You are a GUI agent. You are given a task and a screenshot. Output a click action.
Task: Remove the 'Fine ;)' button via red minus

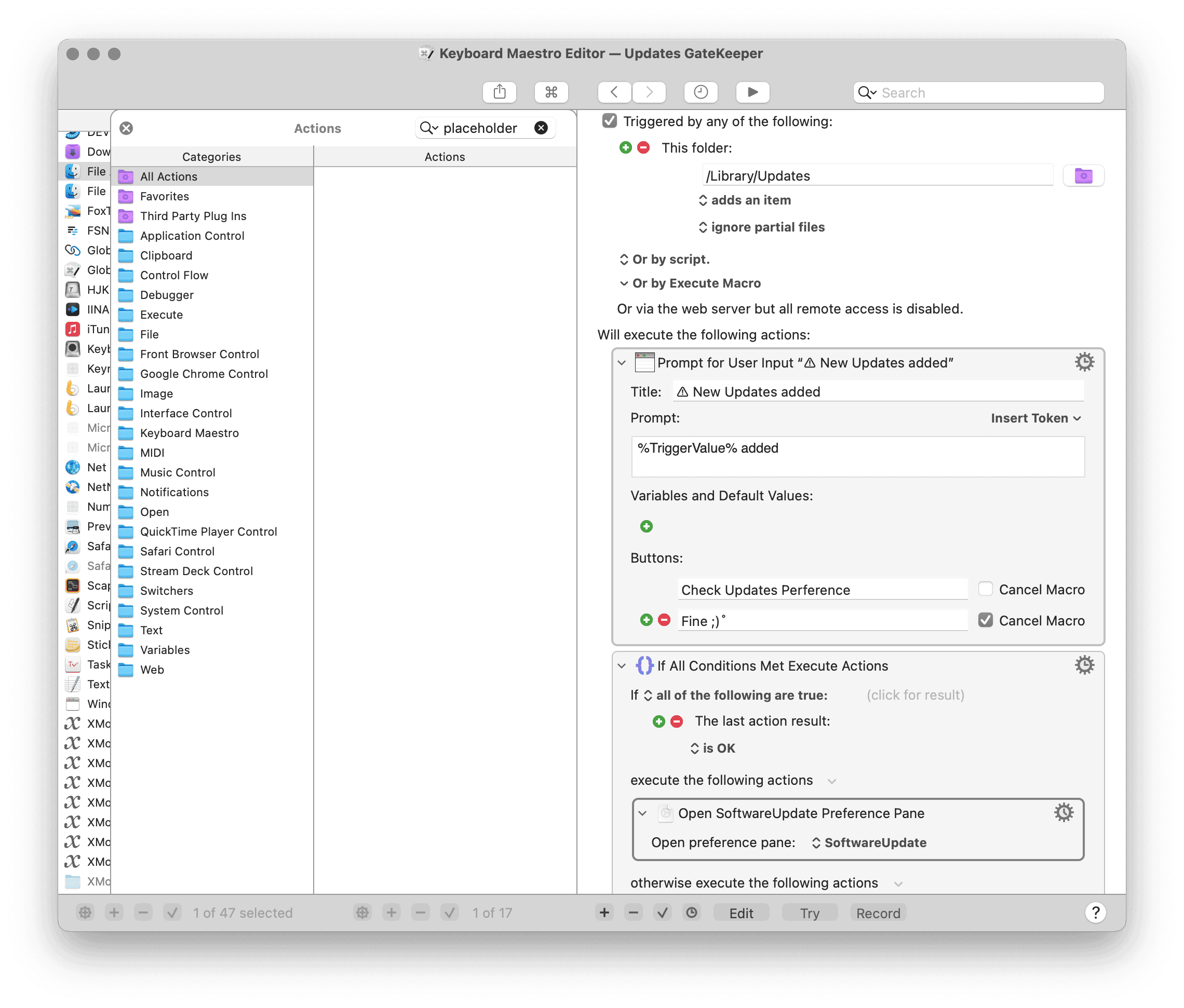point(664,620)
